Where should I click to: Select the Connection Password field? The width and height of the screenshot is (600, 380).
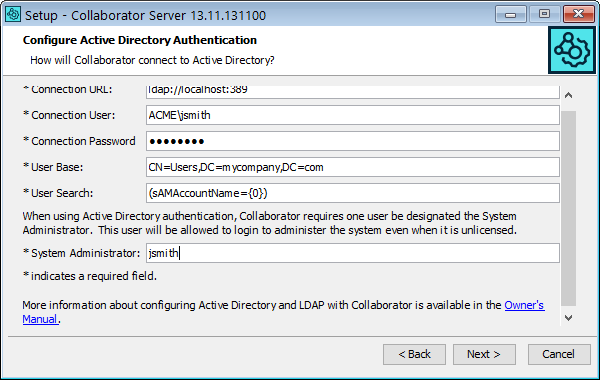tap(352, 141)
